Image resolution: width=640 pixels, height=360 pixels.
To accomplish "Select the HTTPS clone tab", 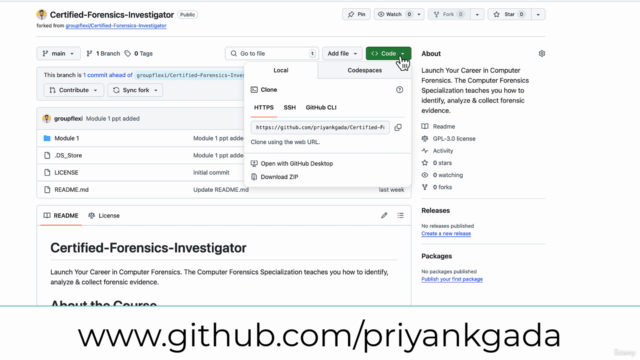I will (264, 107).
